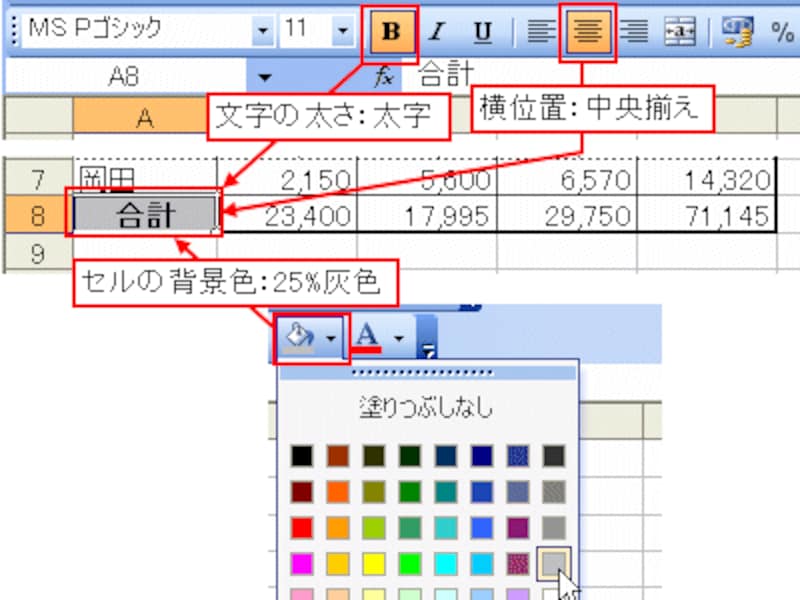The image size is (800, 600).
Task: Choose 塗りつぶしなし (no fill) option
Action: [x=427, y=407]
